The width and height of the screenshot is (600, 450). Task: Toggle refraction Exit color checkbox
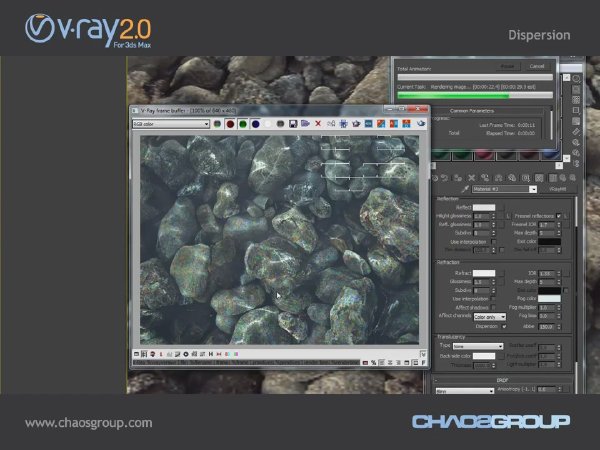click(x=566, y=290)
